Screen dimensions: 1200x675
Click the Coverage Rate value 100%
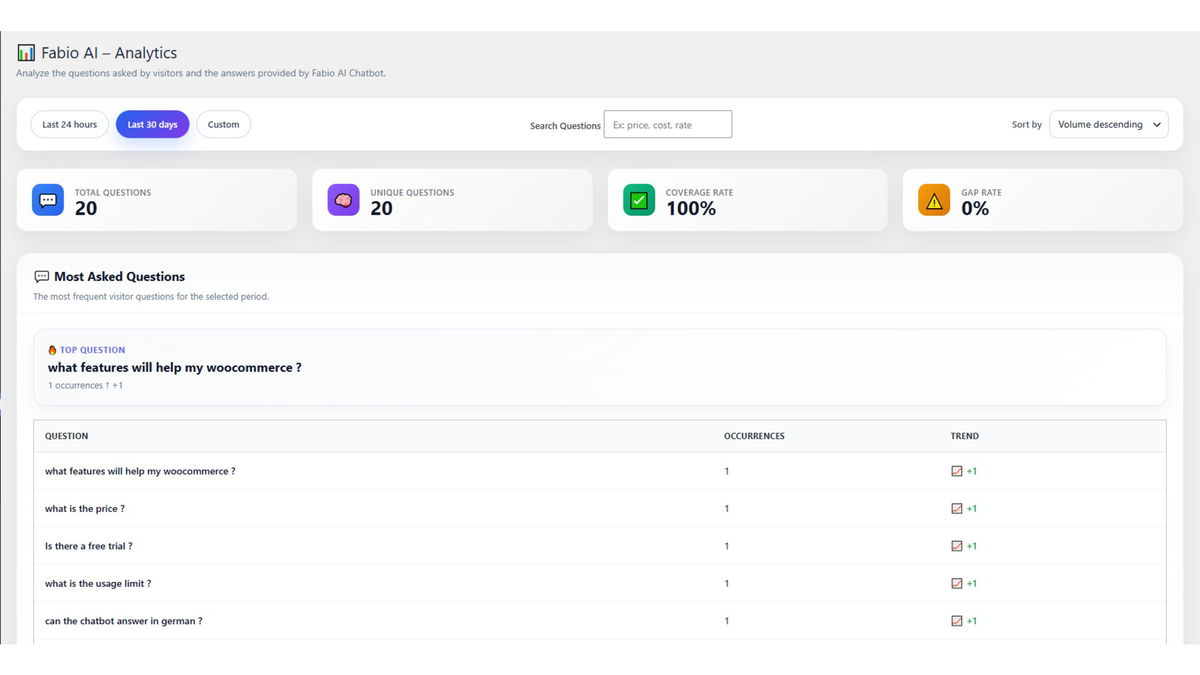point(691,208)
